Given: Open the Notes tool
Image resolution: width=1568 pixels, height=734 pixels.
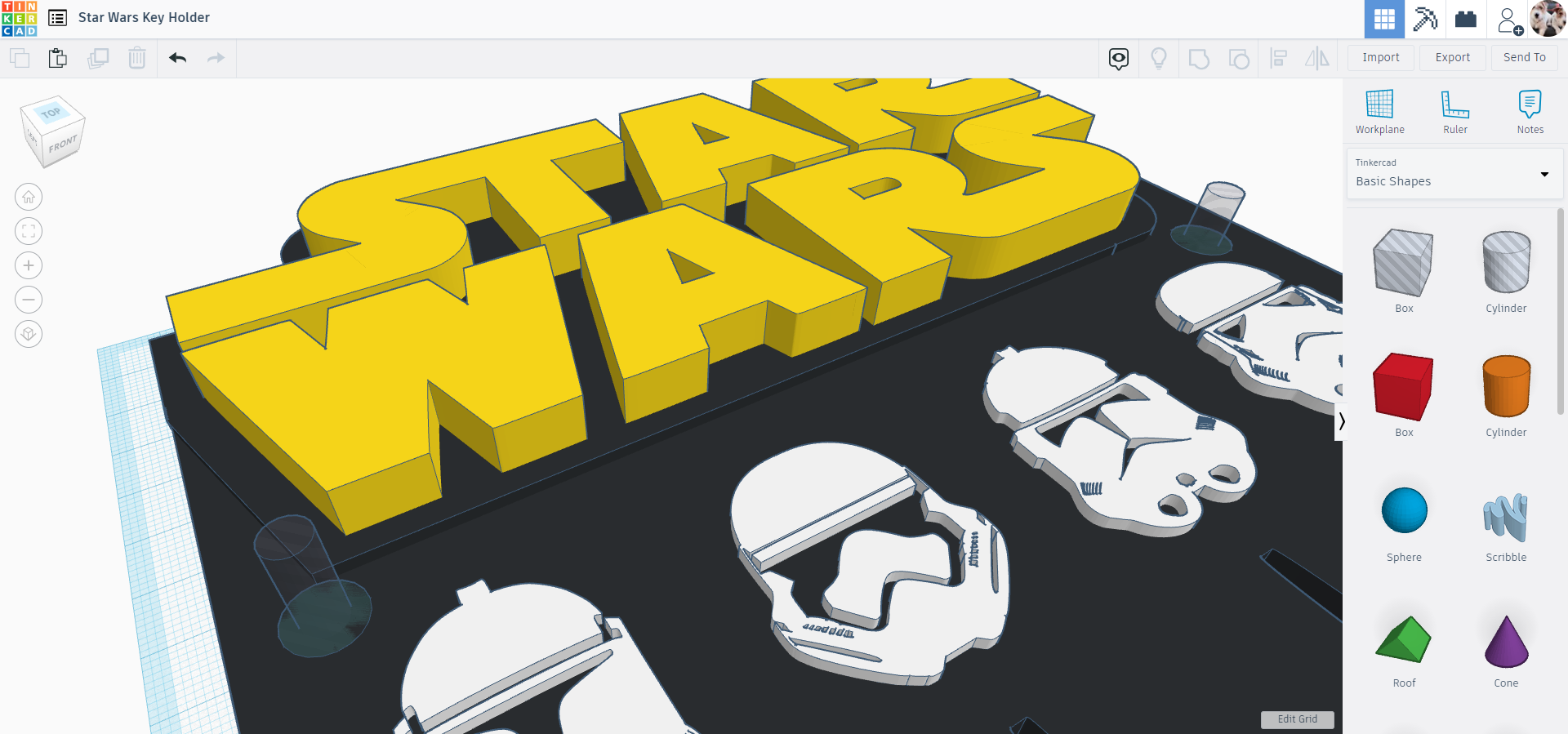Looking at the screenshot, I should coord(1530,112).
